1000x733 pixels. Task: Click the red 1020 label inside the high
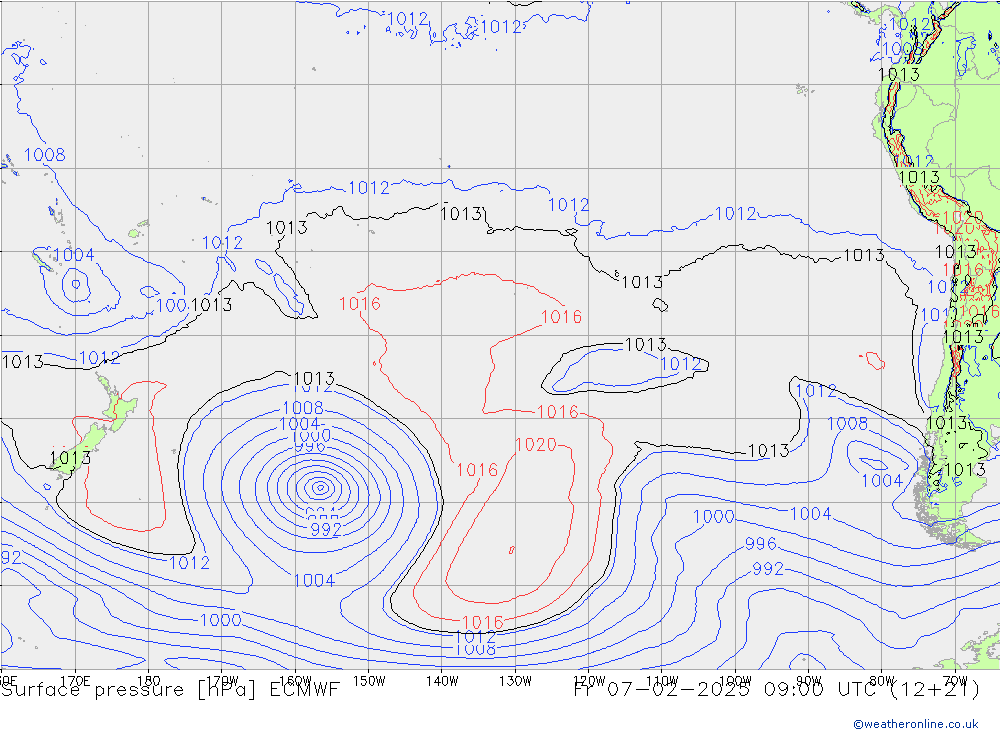pos(536,445)
